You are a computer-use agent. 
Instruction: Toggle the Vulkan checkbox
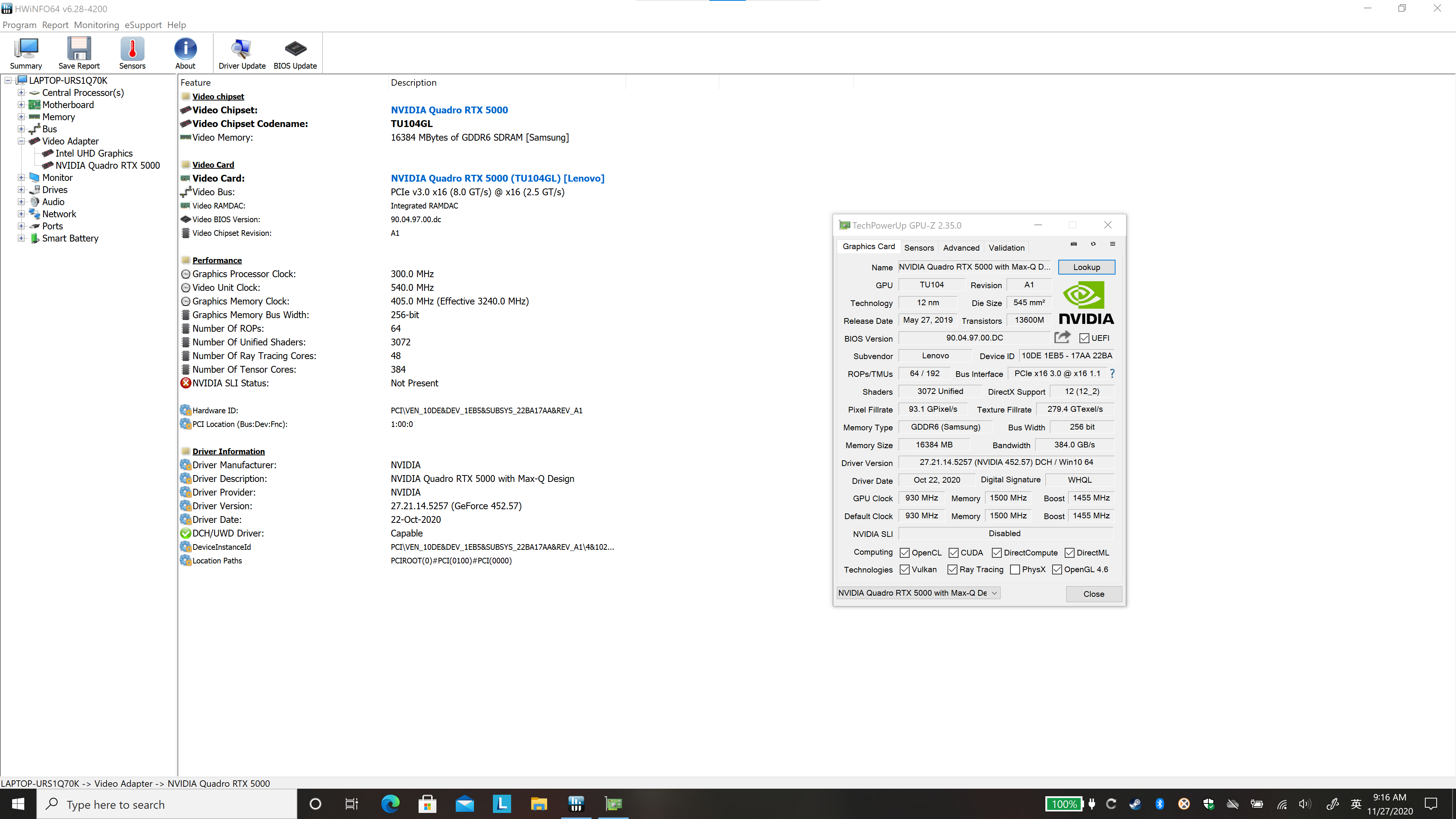905,569
